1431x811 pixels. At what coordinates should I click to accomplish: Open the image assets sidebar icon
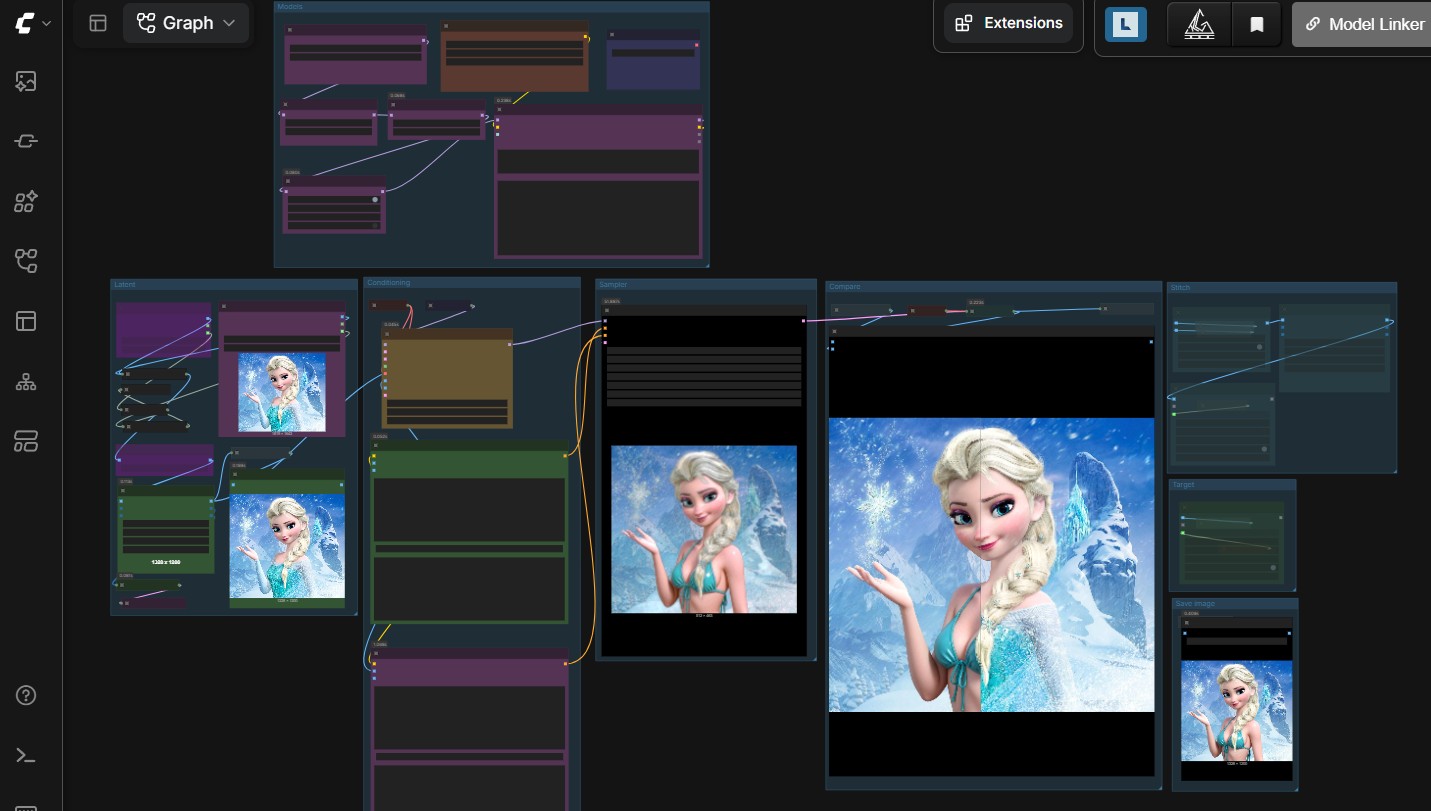point(26,82)
